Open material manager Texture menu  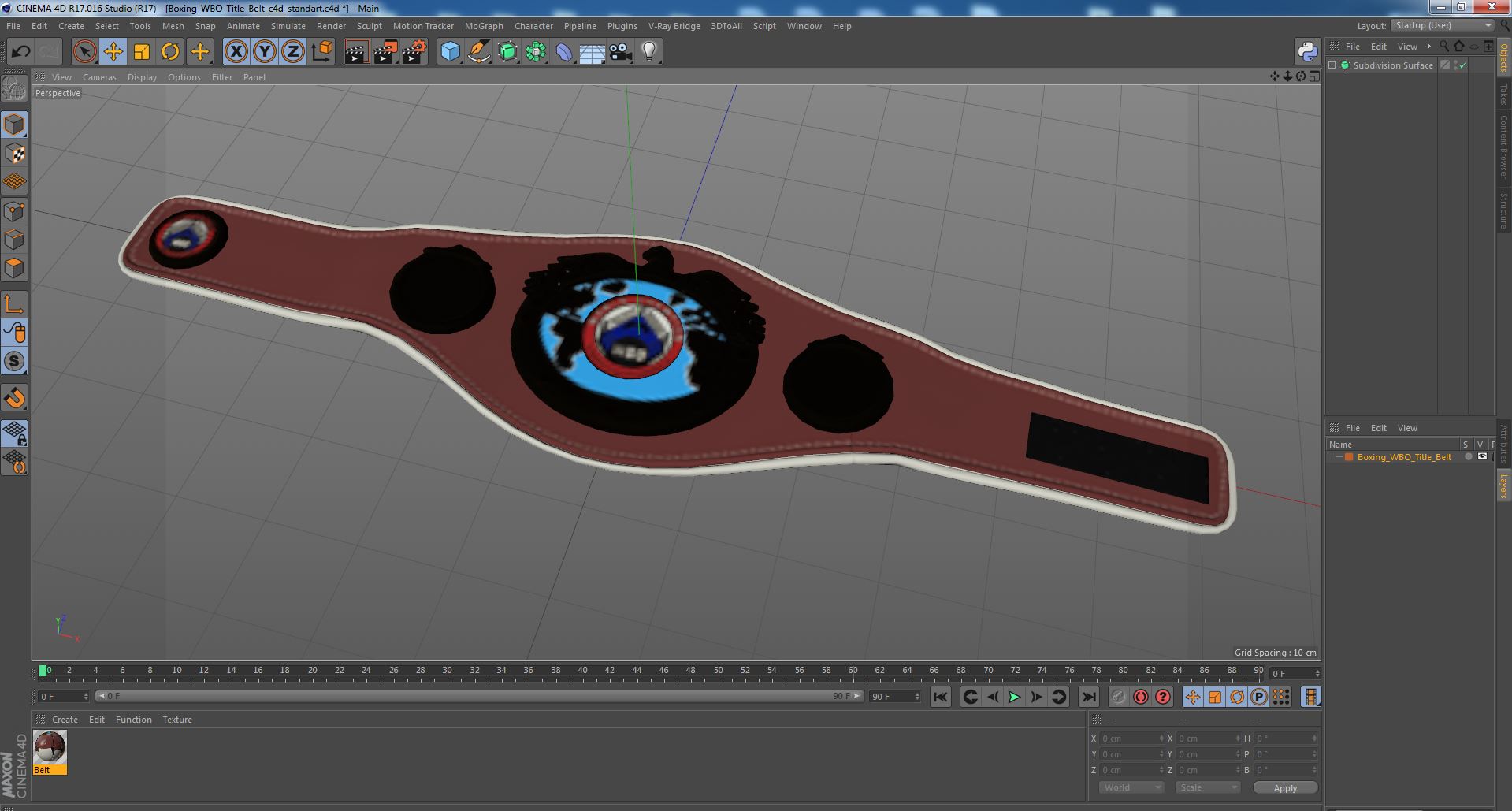[x=177, y=720]
